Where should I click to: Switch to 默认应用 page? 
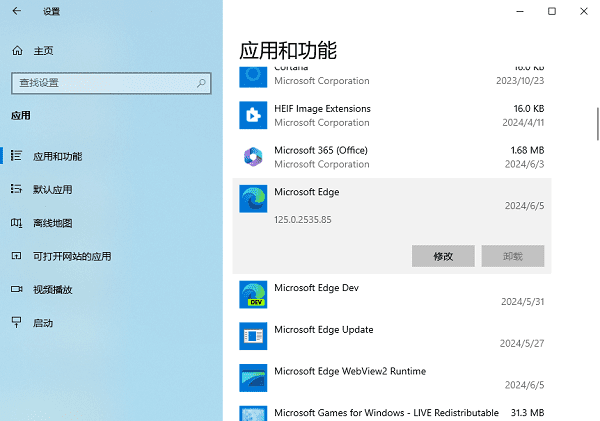pos(52,189)
